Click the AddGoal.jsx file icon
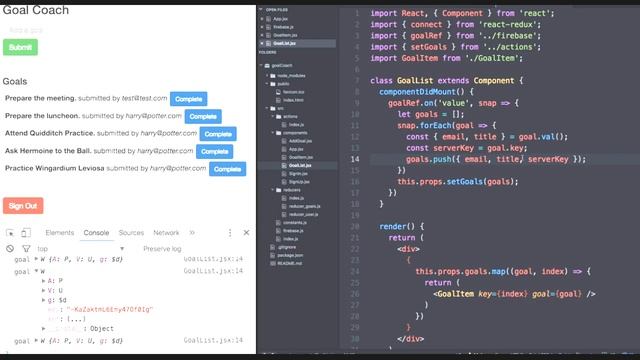This screenshot has width=640, height=360. click(284, 141)
